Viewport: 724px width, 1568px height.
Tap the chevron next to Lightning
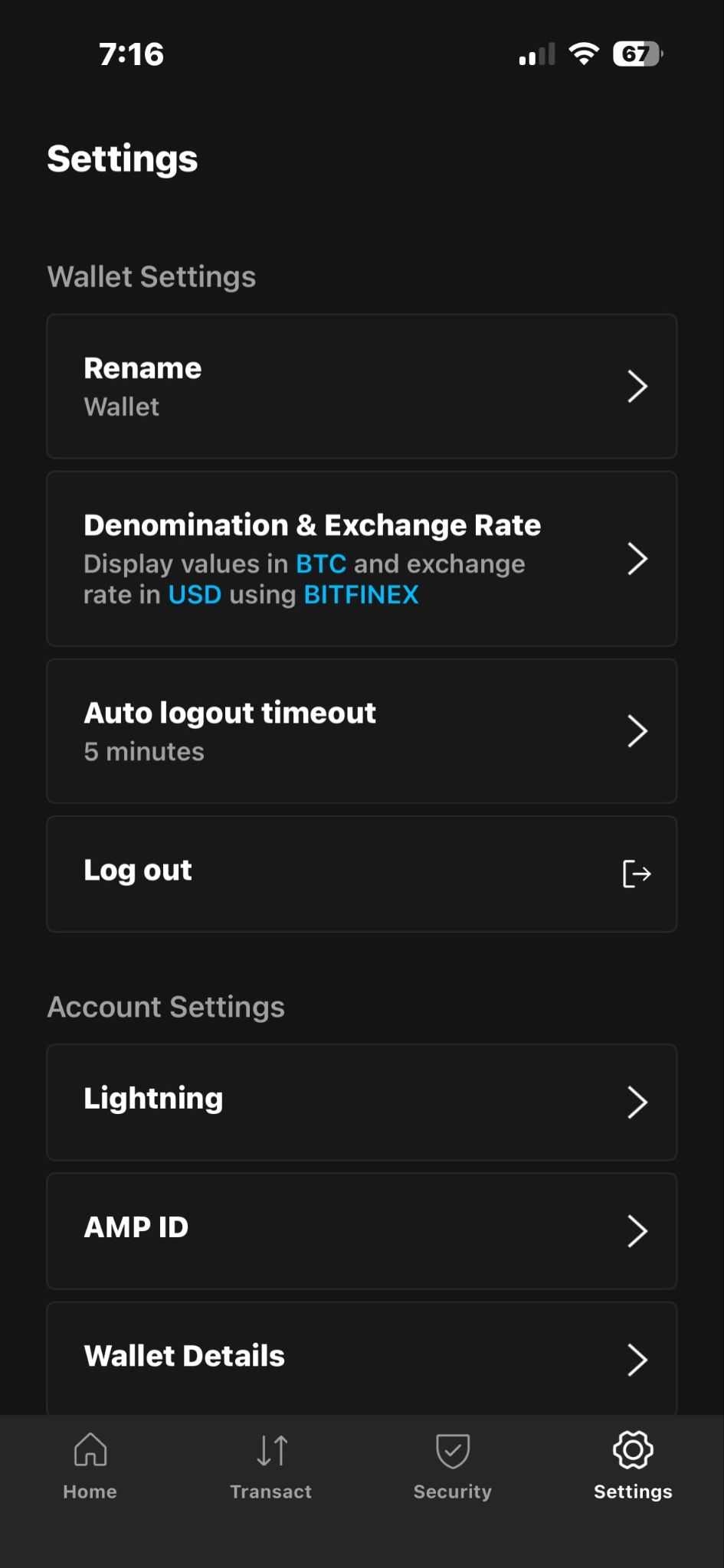point(637,1102)
